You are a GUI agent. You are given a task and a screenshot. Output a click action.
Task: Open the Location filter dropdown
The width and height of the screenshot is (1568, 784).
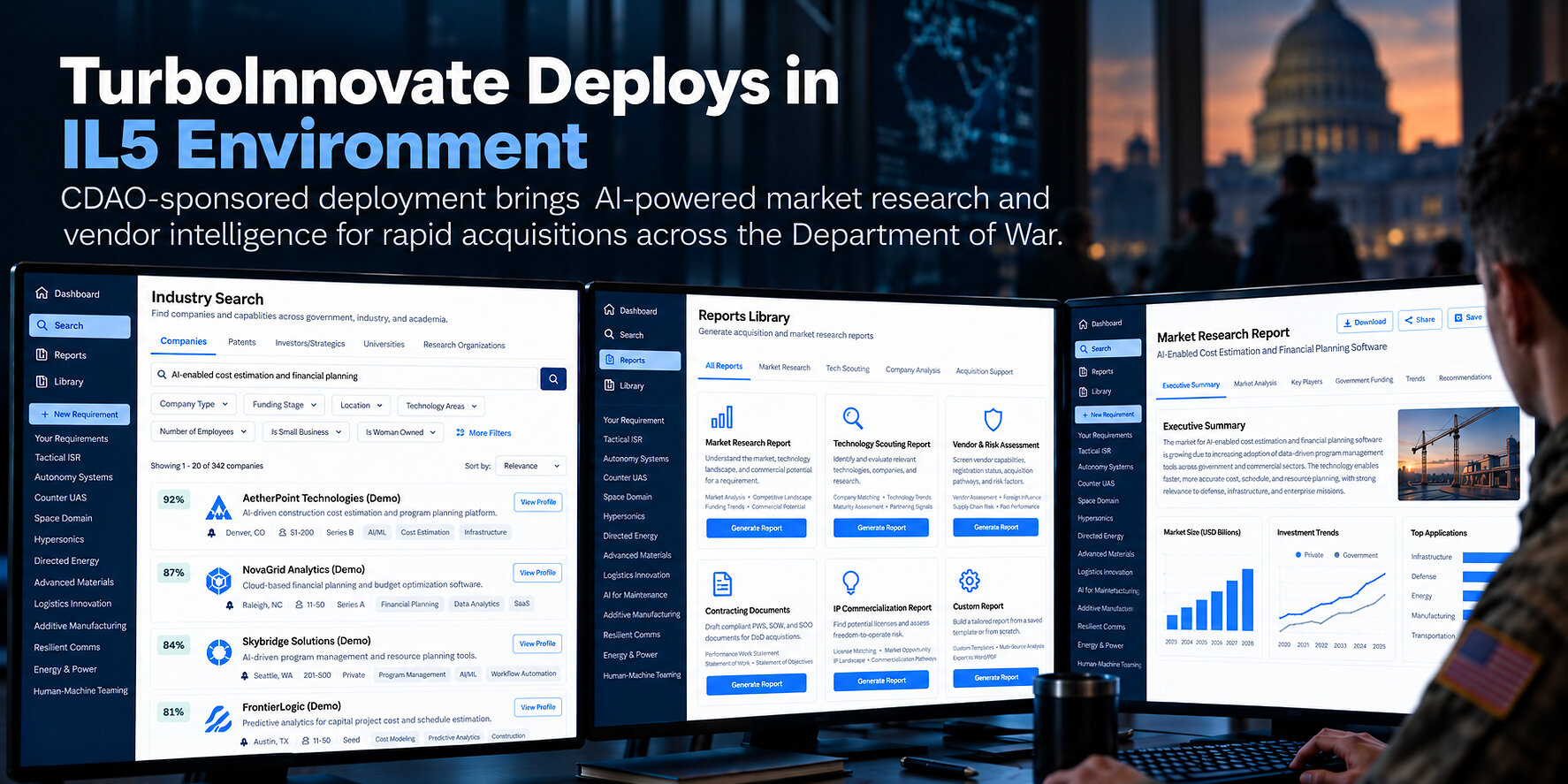(361, 406)
